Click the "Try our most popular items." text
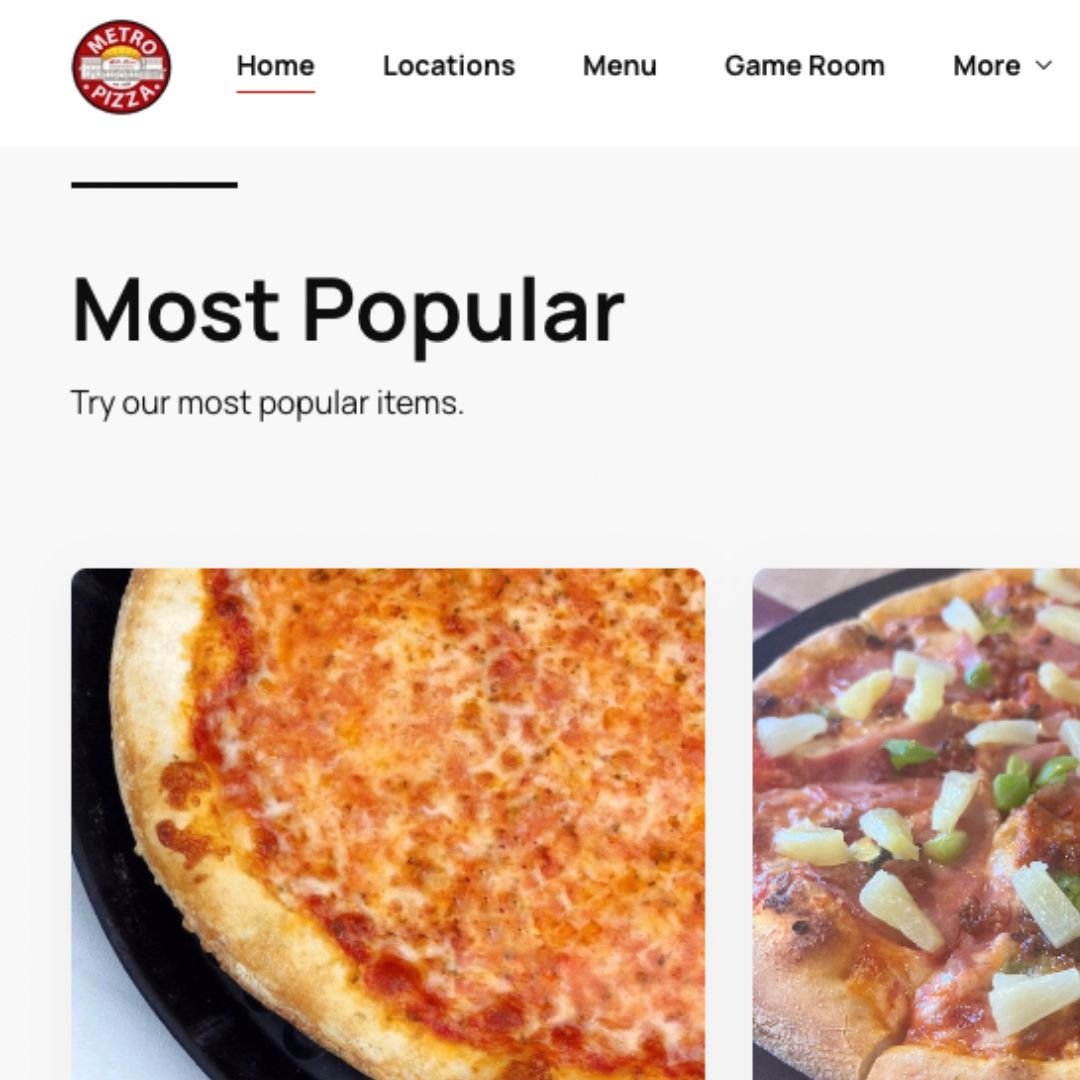This screenshot has height=1080, width=1080. click(267, 403)
